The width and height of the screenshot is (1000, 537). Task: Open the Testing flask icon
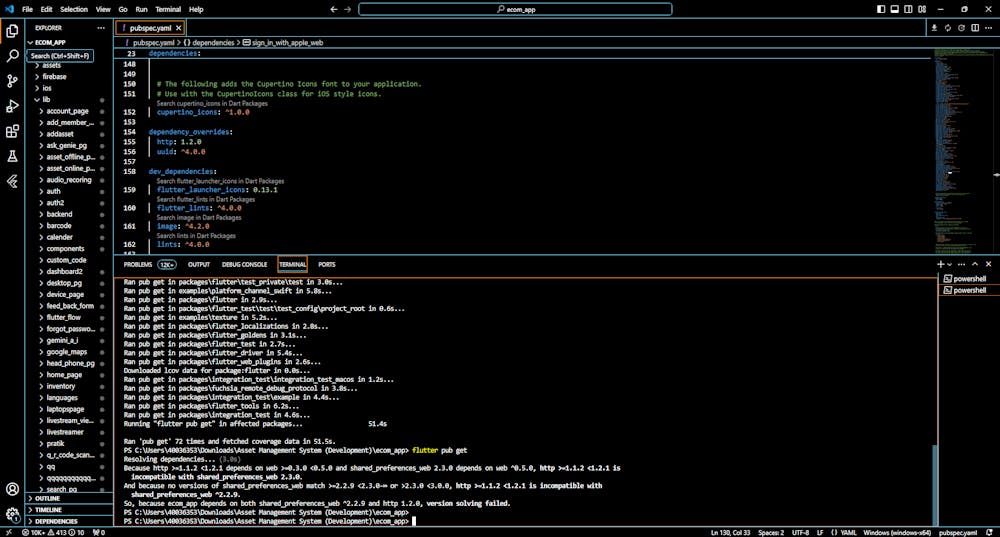point(12,156)
